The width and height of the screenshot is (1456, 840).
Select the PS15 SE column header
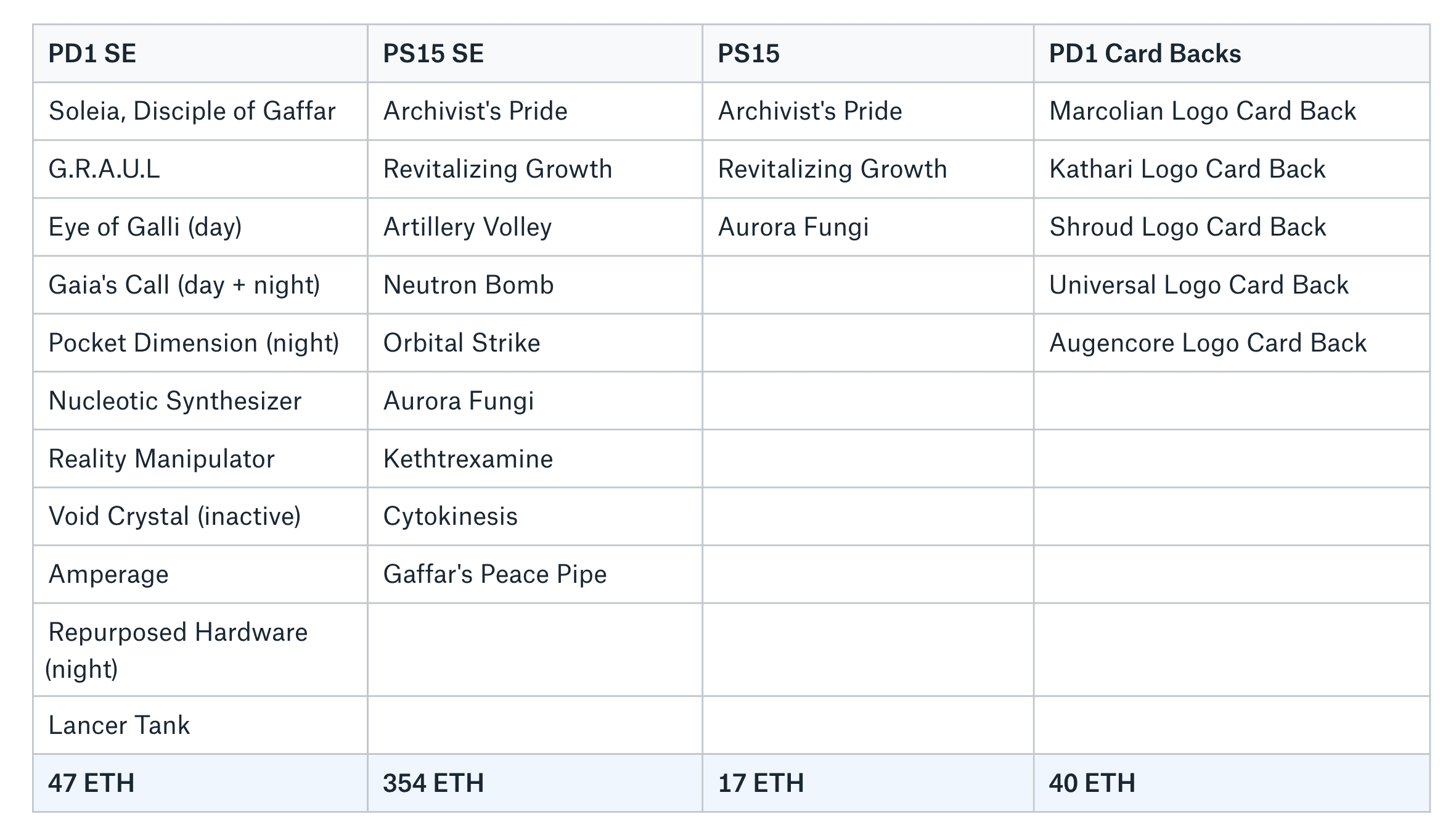pos(535,54)
